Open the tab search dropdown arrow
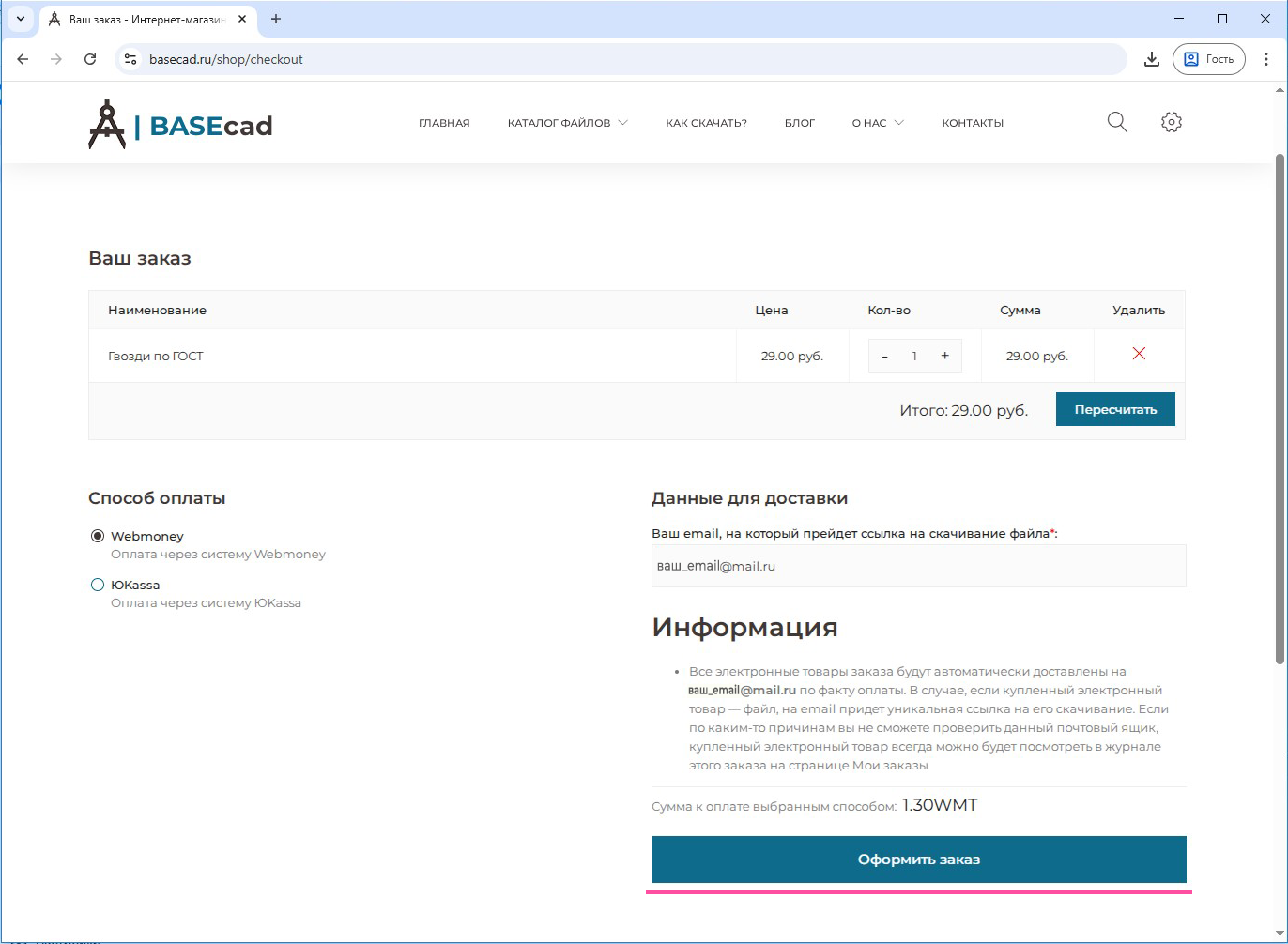 point(20,19)
